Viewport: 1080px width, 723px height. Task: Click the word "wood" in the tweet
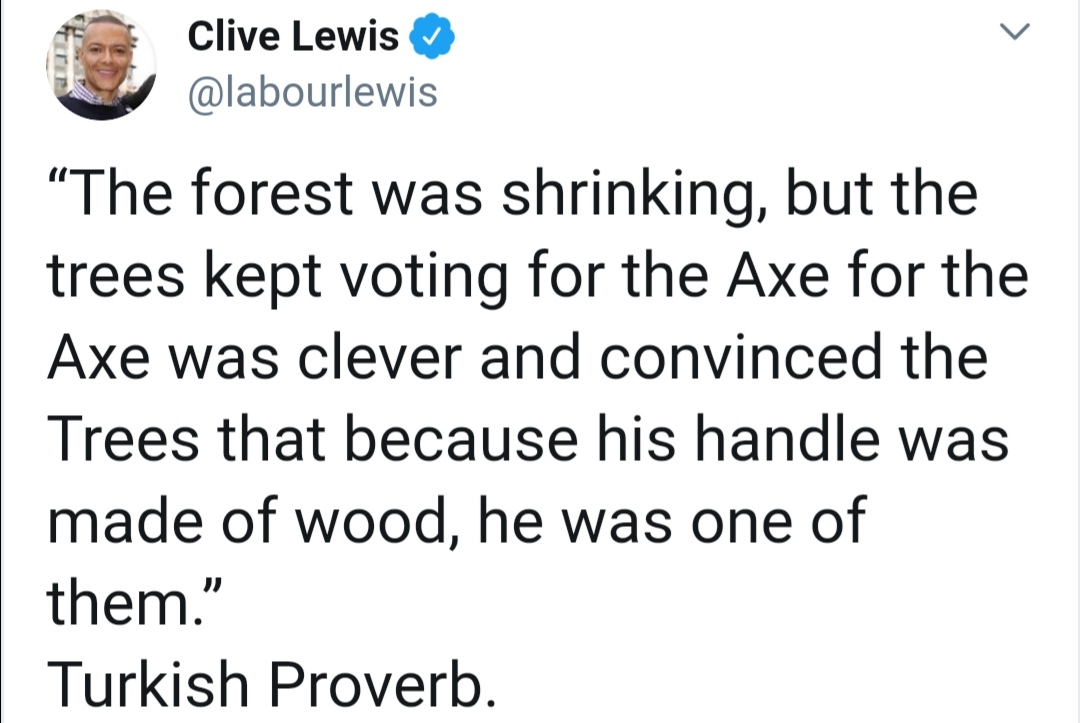point(371,520)
